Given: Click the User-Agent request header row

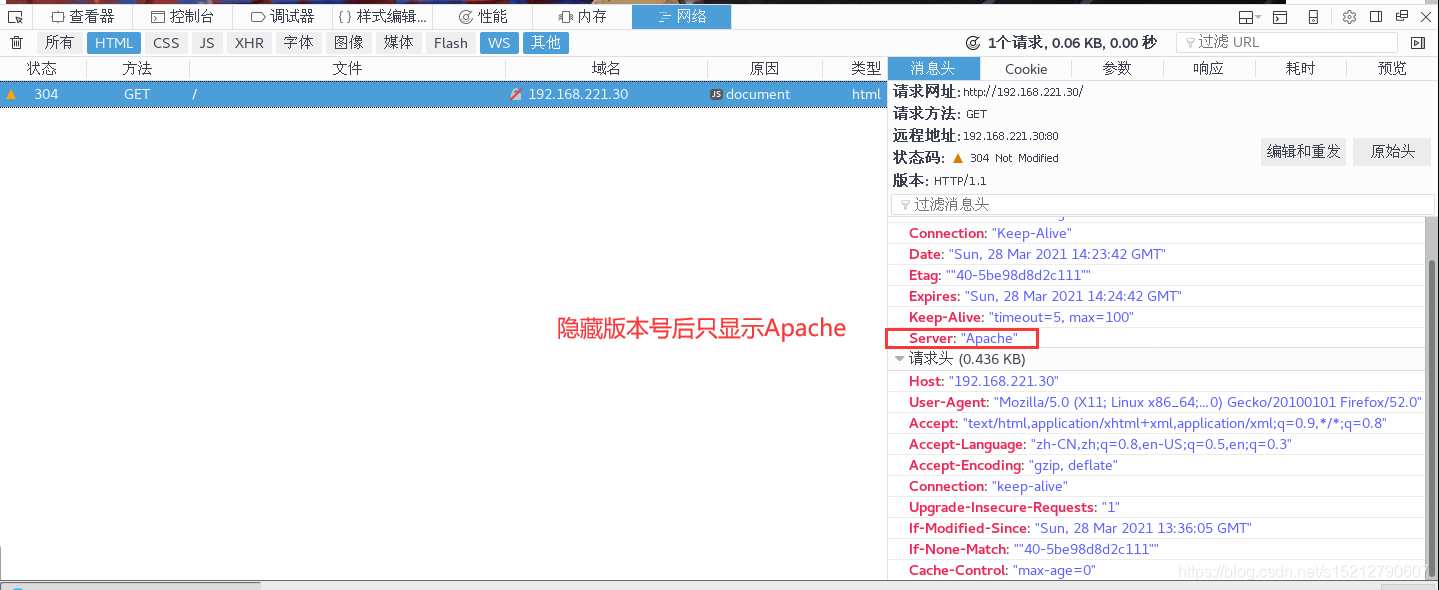Looking at the screenshot, I should pyautogui.click(x=1157, y=402).
